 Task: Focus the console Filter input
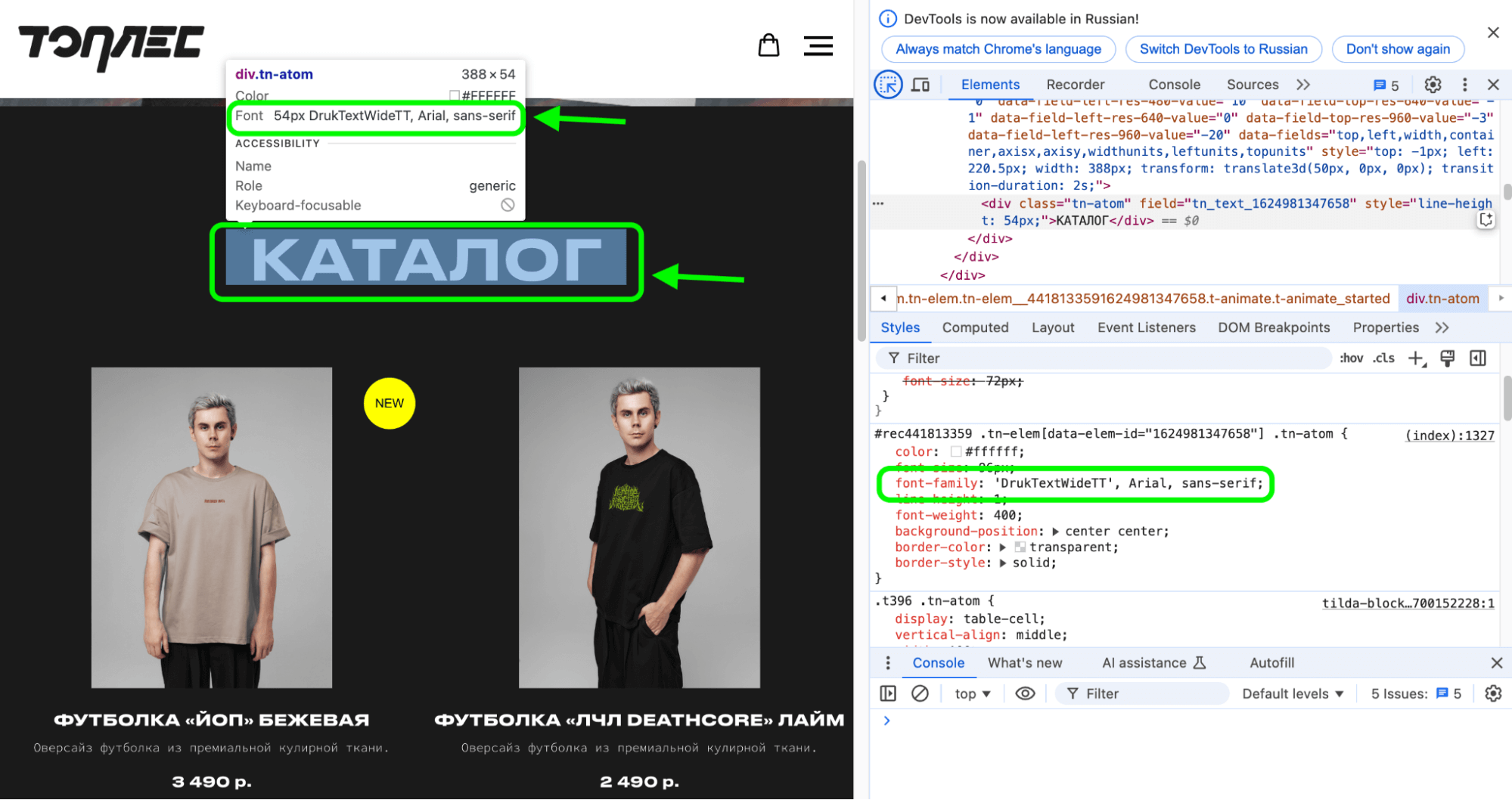point(1143,693)
